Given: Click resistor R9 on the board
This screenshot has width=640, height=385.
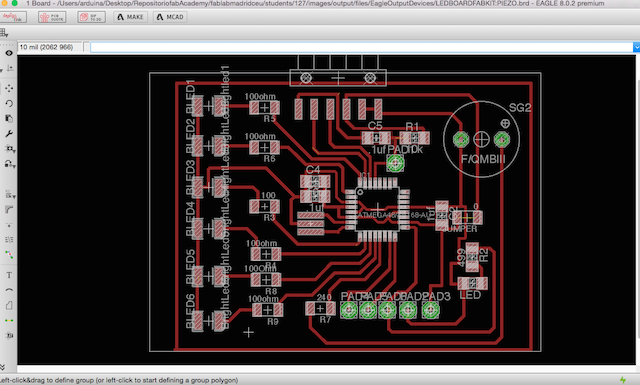Looking at the screenshot, I should (267, 310).
